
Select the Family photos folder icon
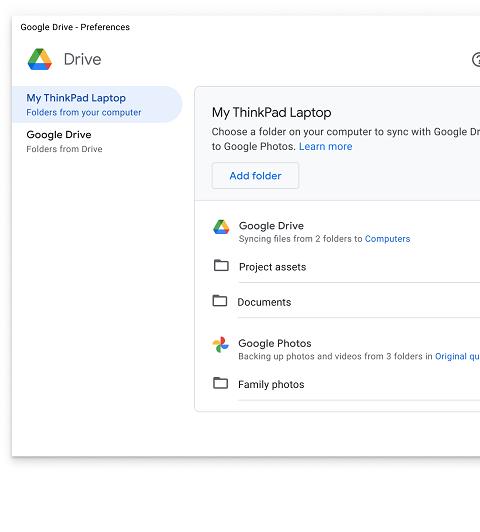point(220,383)
